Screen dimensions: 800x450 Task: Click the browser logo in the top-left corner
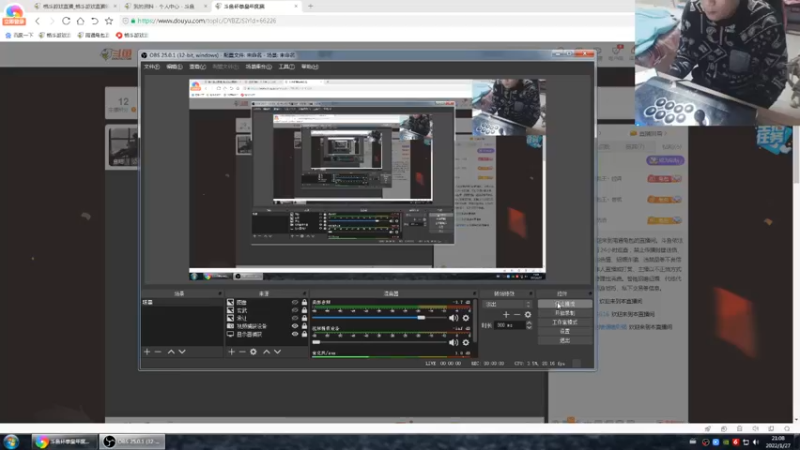point(14,14)
